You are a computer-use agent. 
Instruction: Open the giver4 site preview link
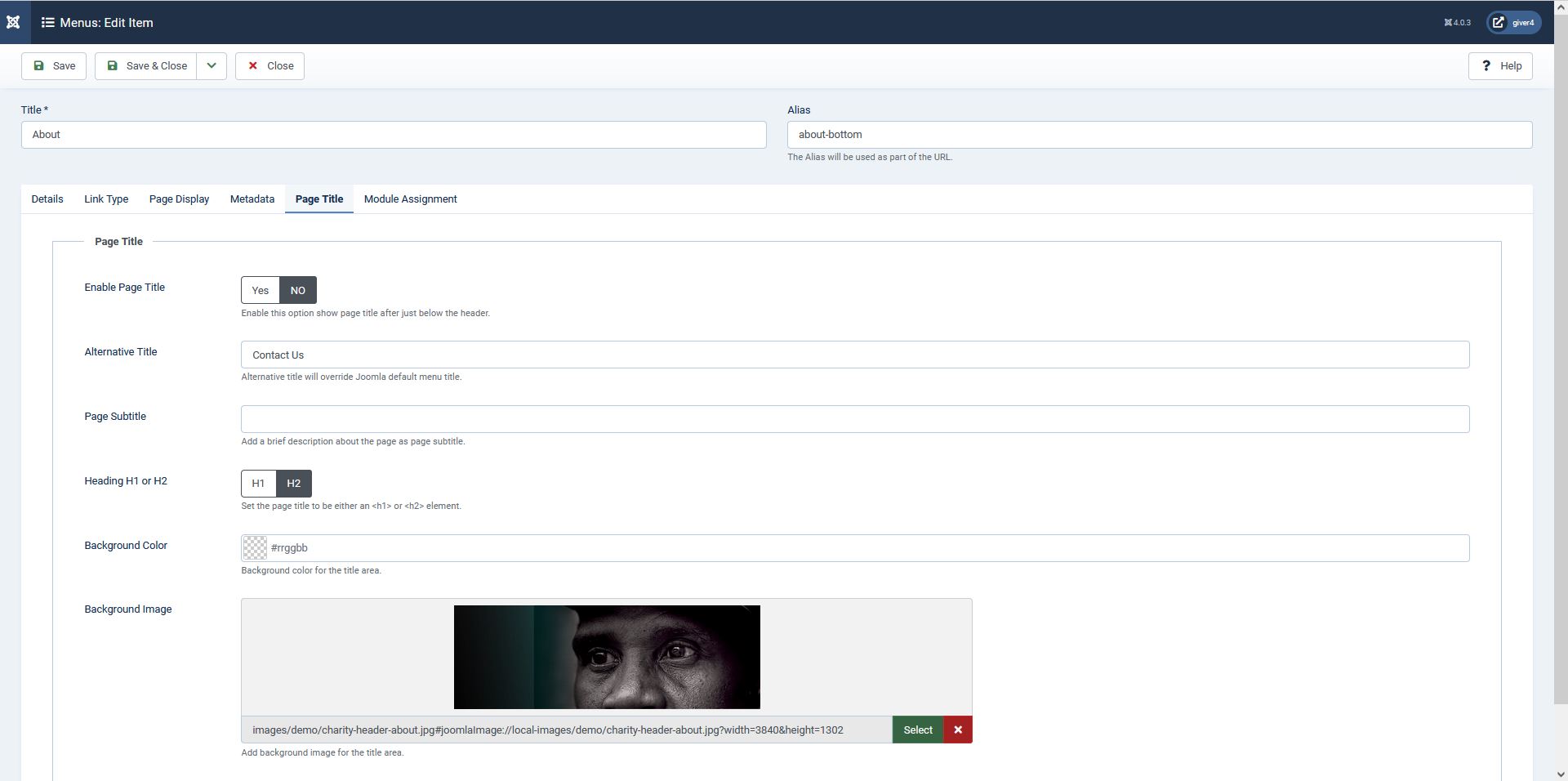click(x=1513, y=23)
